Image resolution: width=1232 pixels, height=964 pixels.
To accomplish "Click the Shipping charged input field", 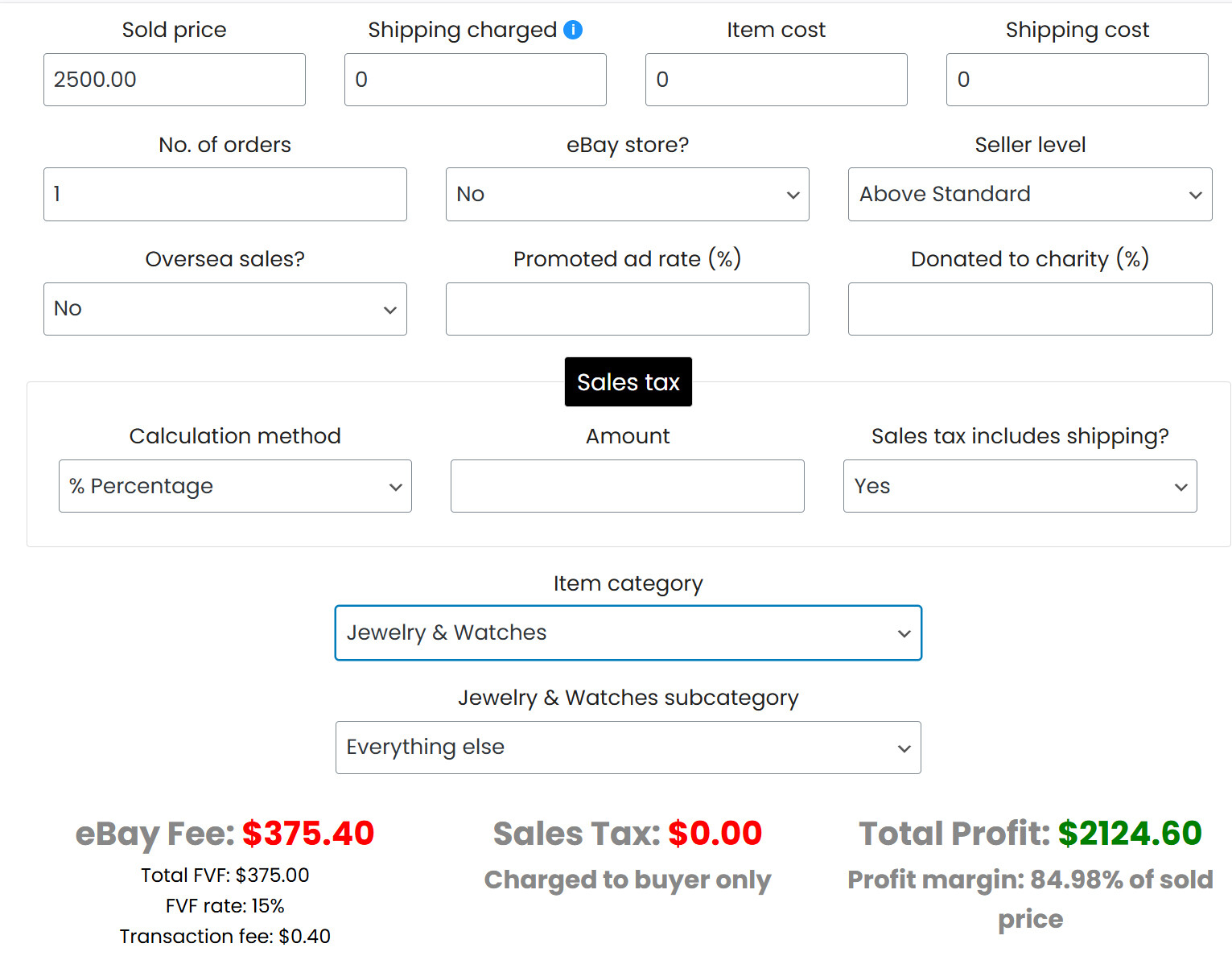I will 476,80.
